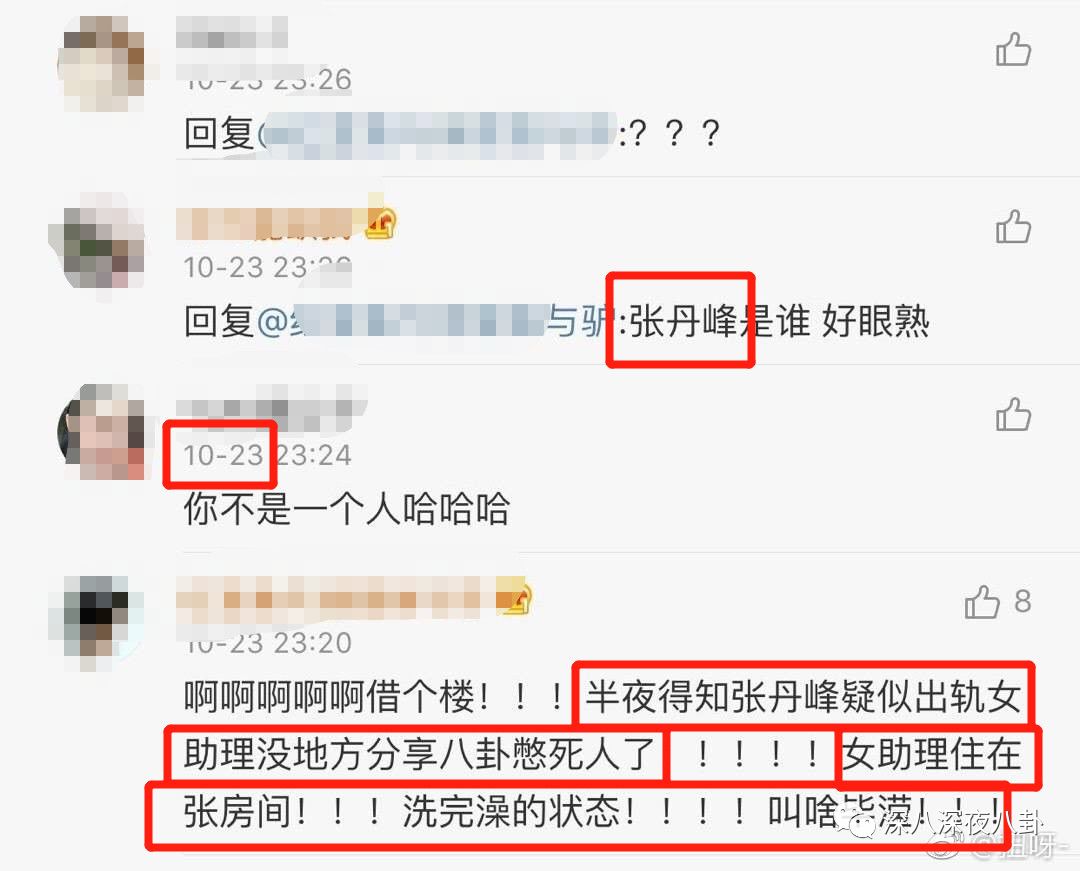View profile picture of the 23:24 commenter
Image resolution: width=1080 pixels, height=871 pixels.
pyautogui.click(x=102, y=432)
